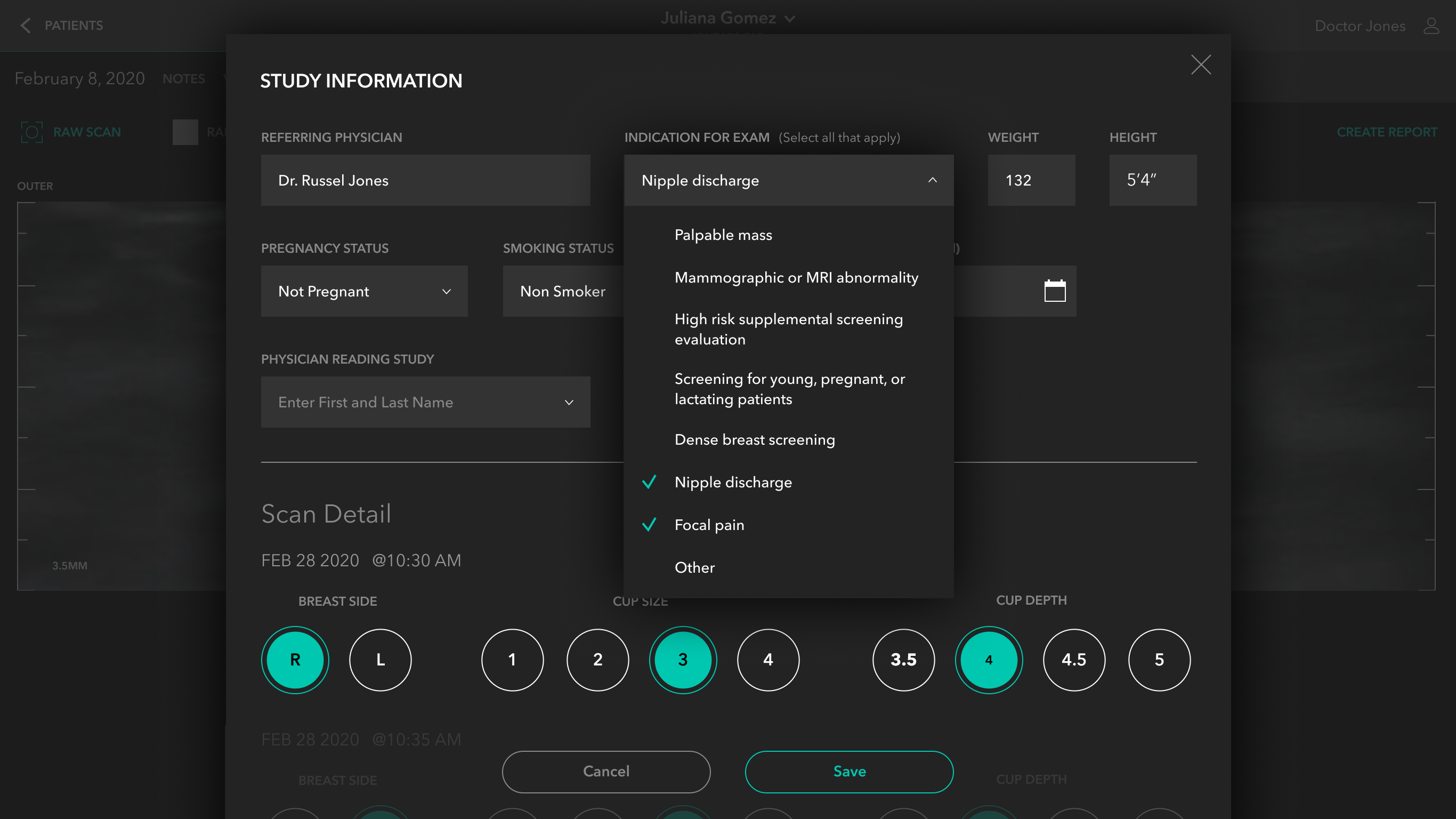1456x819 pixels.
Task: Uncheck the Nipple discharge checkmark
Action: coord(649,482)
